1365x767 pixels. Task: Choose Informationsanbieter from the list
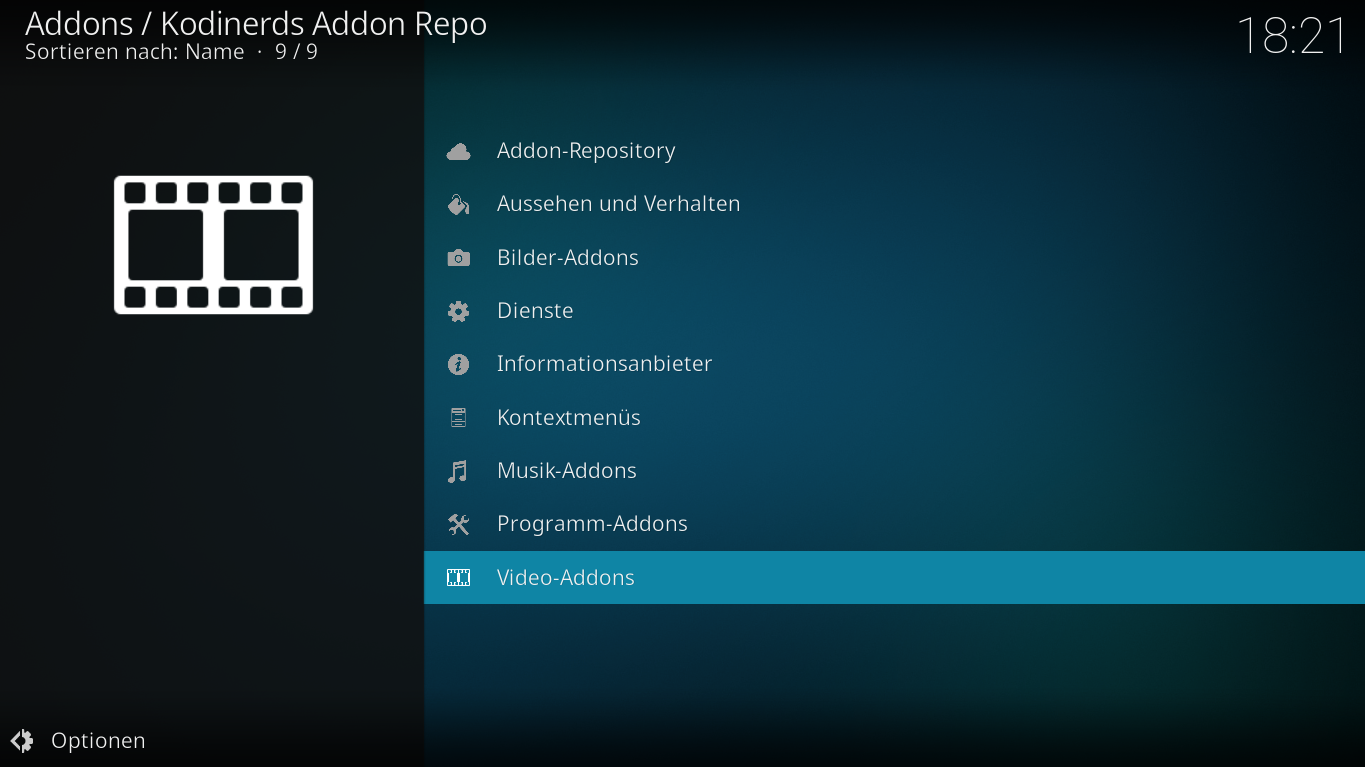pyautogui.click(x=894, y=364)
